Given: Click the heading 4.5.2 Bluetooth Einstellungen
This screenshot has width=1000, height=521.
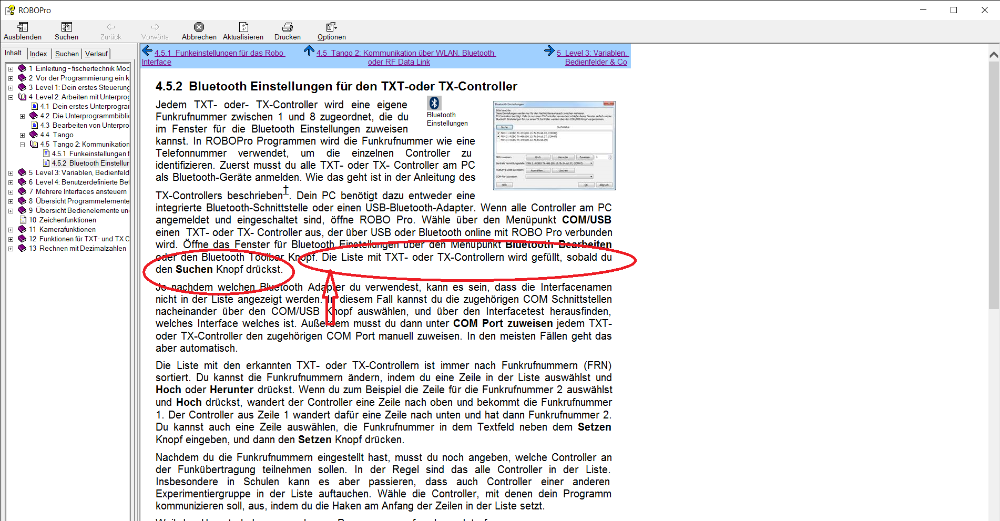Looking at the screenshot, I should point(336,86).
